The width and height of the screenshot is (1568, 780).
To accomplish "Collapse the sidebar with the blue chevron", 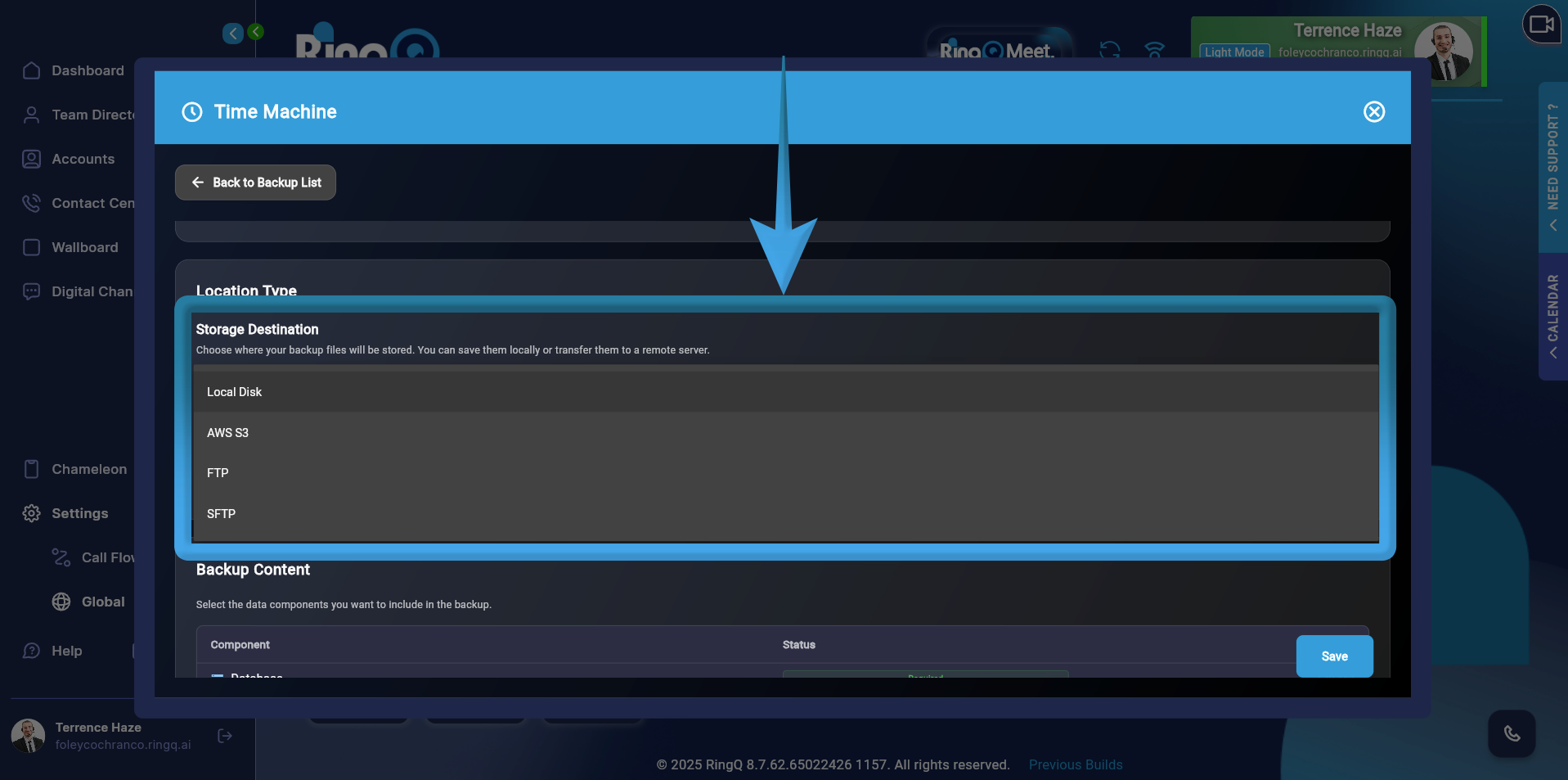I will point(232,34).
